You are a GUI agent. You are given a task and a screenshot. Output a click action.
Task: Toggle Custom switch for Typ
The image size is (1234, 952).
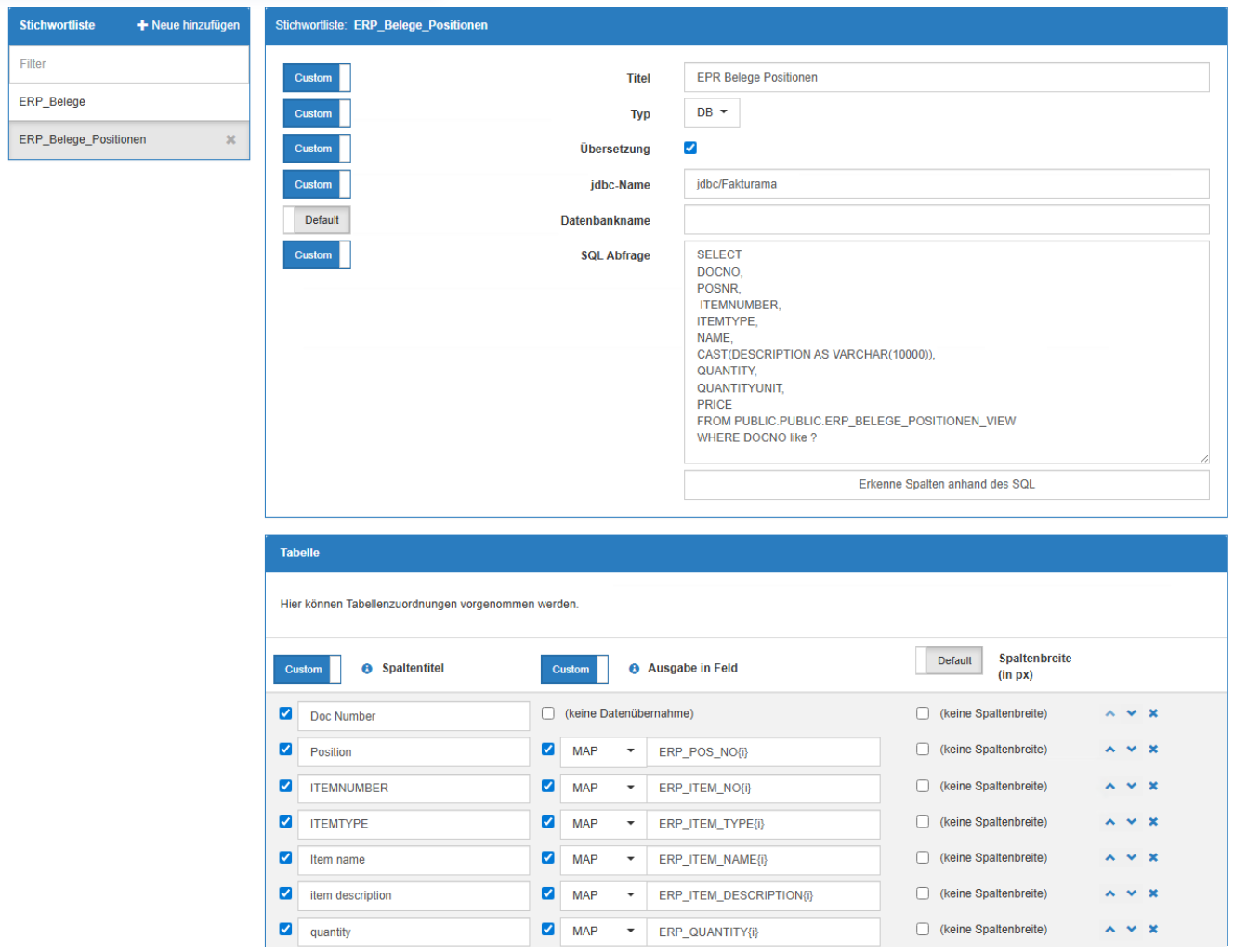pos(317,113)
